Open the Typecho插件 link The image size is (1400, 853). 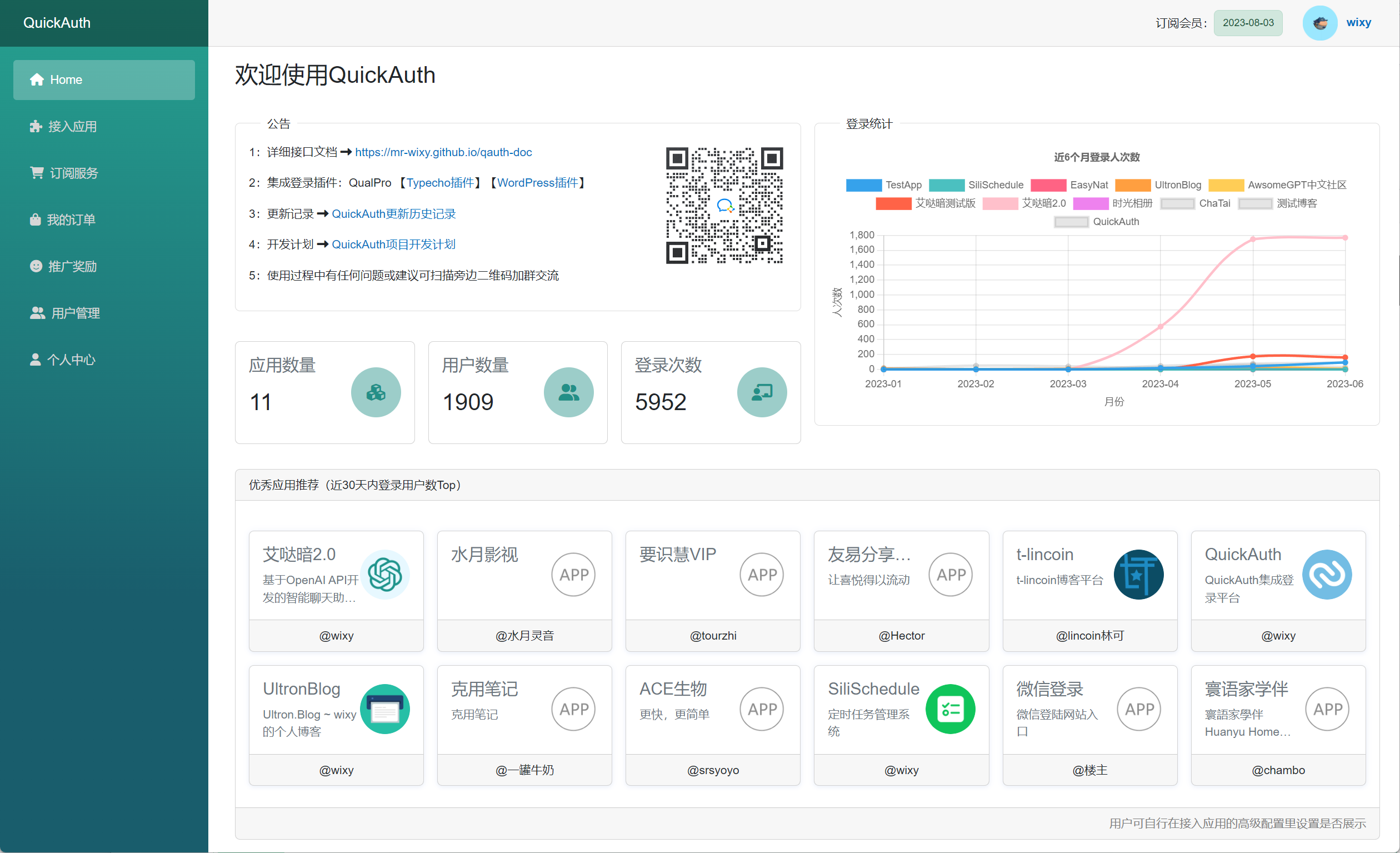(x=441, y=183)
